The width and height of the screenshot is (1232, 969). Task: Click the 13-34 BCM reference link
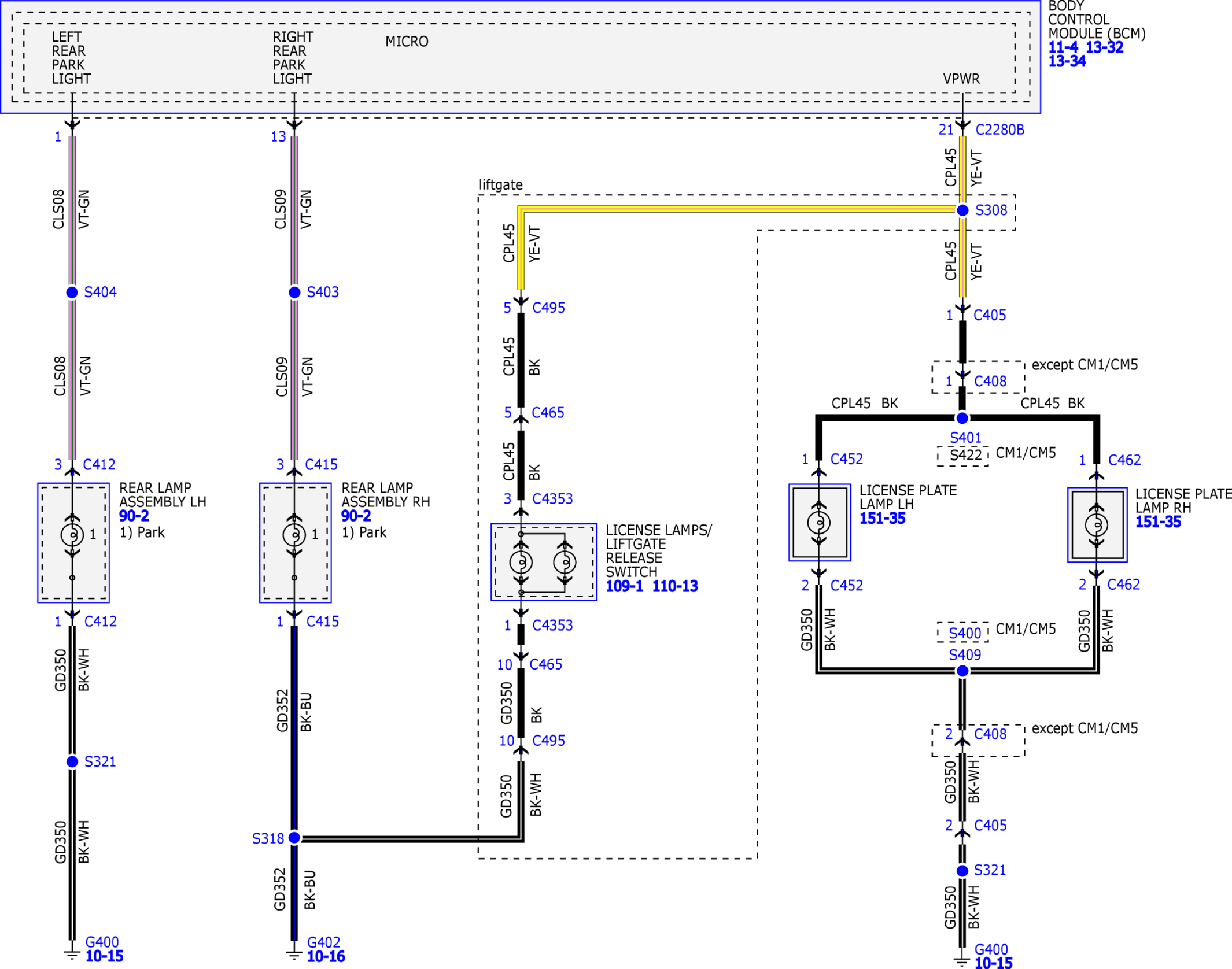pos(1067,61)
